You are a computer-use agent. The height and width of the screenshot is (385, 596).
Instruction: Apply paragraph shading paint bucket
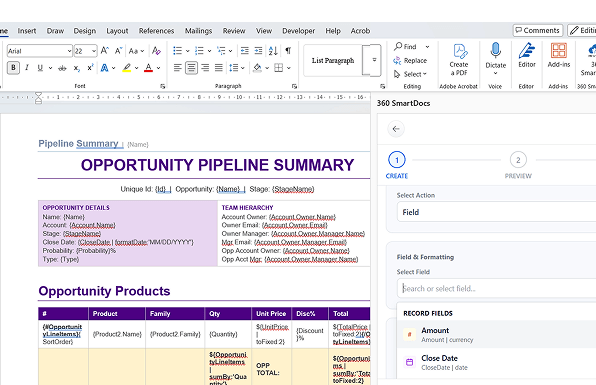pyautogui.click(x=257, y=68)
